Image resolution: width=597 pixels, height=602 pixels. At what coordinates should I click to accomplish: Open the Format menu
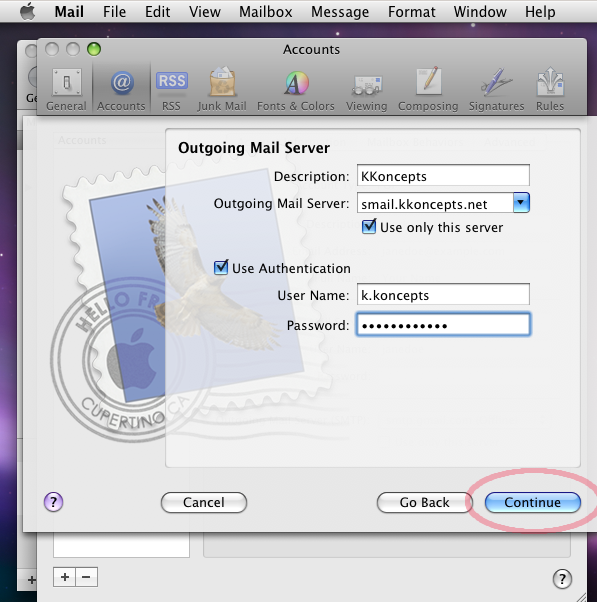tap(412, 12)
